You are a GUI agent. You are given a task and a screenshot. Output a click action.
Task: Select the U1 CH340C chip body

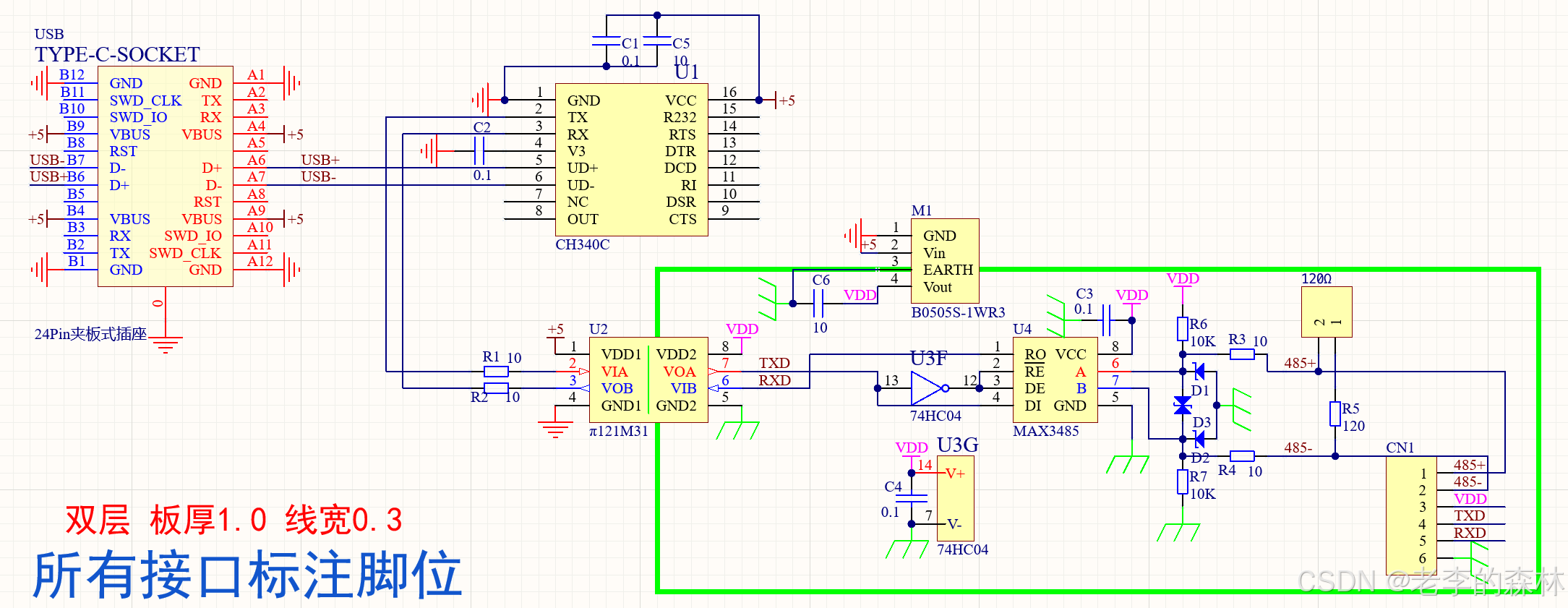(x=631, y=160)
